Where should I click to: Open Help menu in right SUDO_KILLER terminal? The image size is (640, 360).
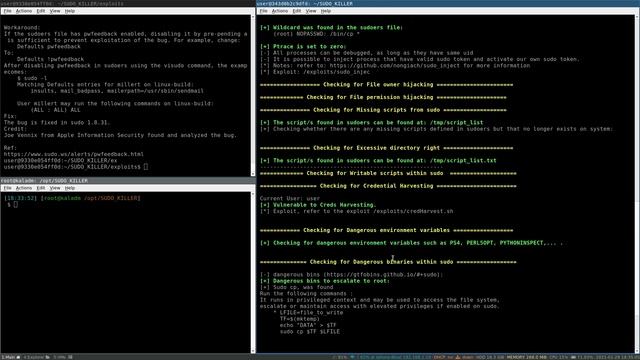pyautogui.click(x=326, y=11)
